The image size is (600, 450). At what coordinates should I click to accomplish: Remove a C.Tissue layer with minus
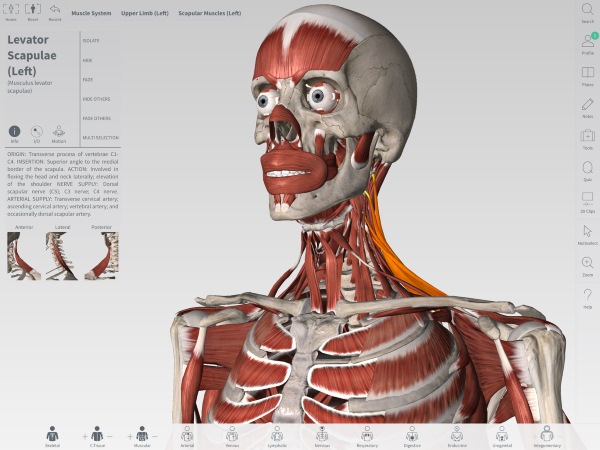(109, 436)
